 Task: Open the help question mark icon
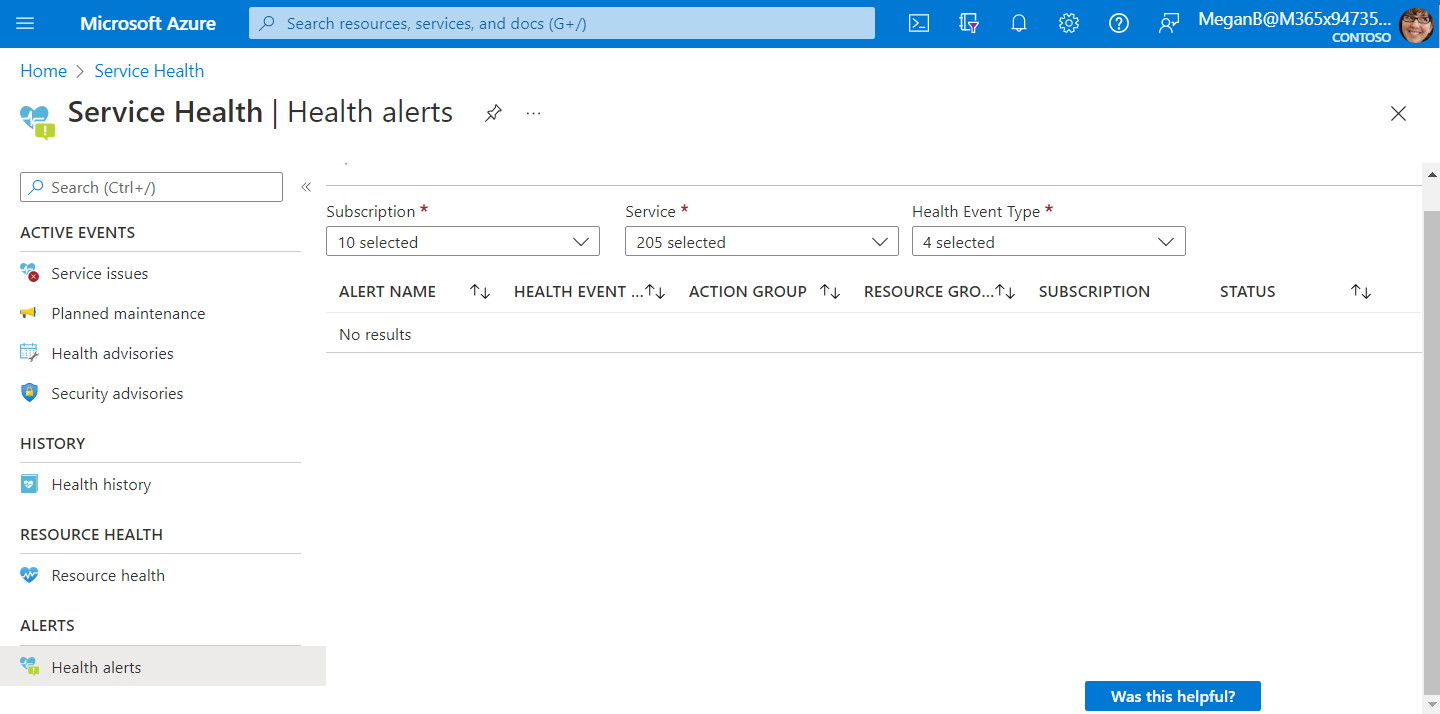(x=1119, y=23)
